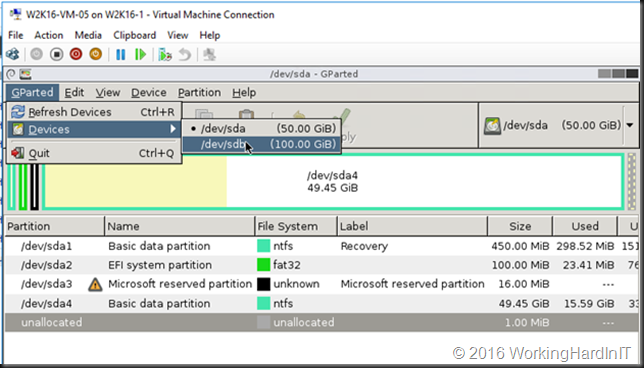This screenshot has width=644, height=368.
Task: Select the unallocated 1.00 MiB row
Action: point(322,322)
